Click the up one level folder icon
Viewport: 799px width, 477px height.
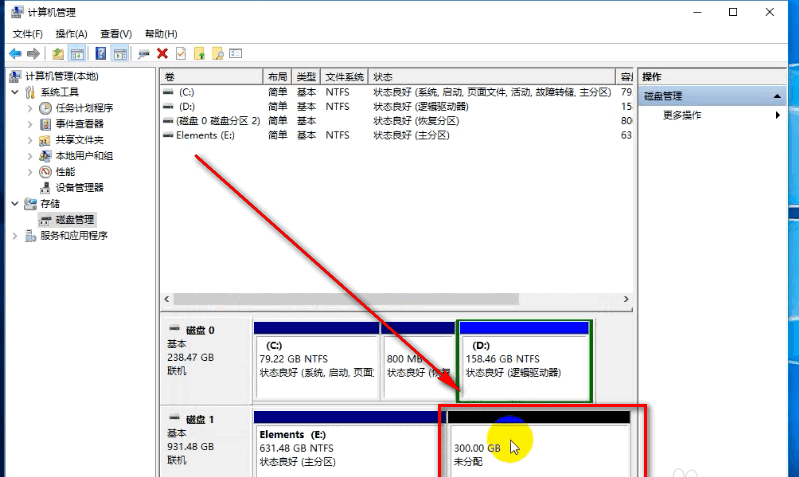point(58,53)
